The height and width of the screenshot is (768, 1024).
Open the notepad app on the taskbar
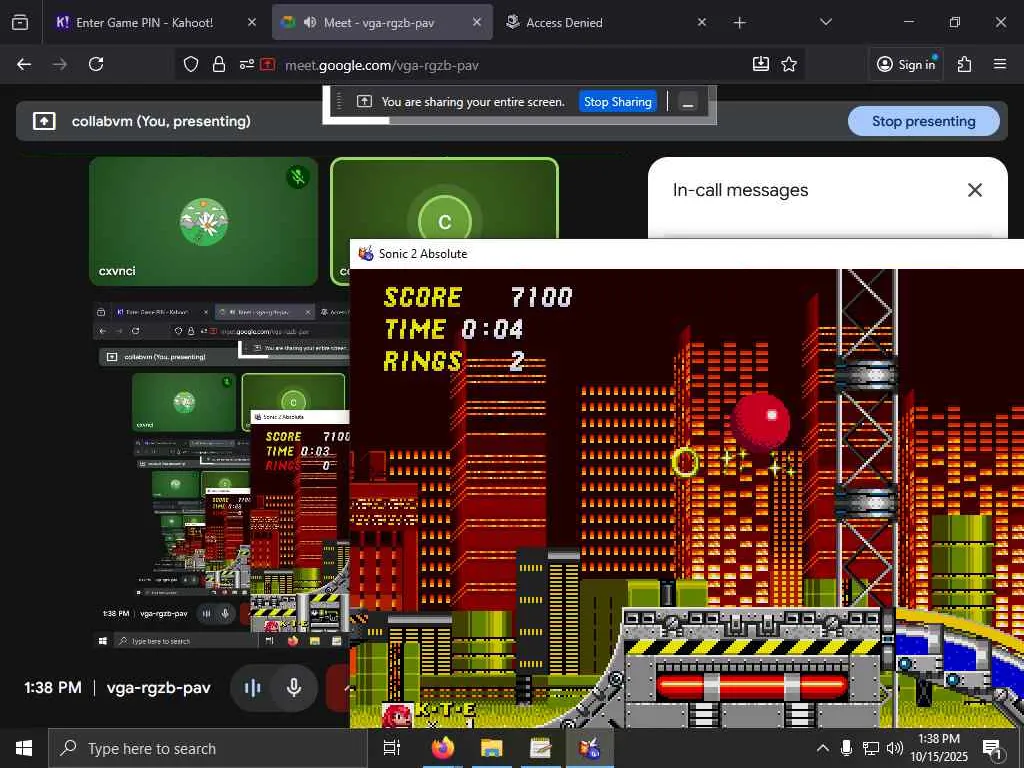coord(541,748)
